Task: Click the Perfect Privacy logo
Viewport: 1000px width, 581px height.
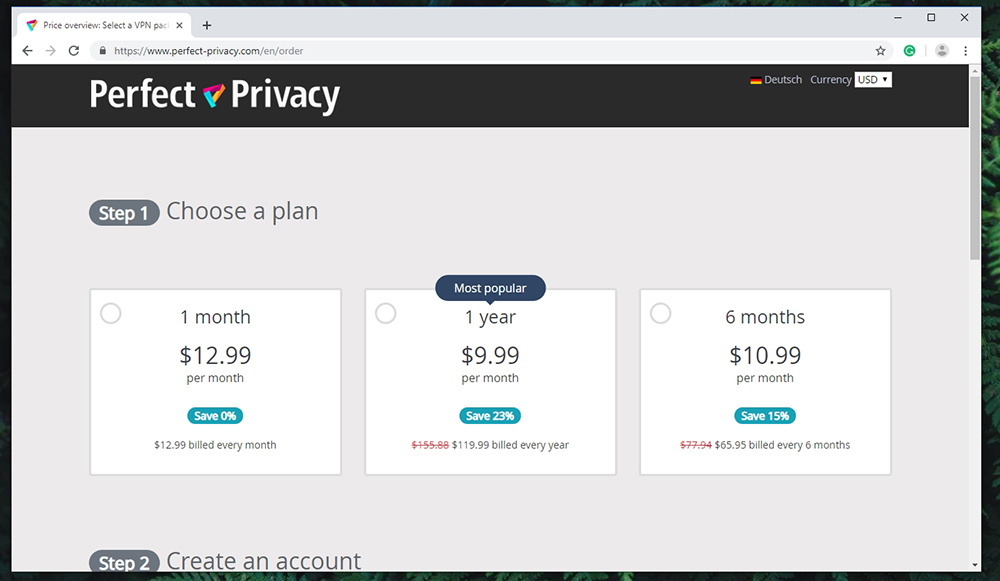Action: click(214, 95)
